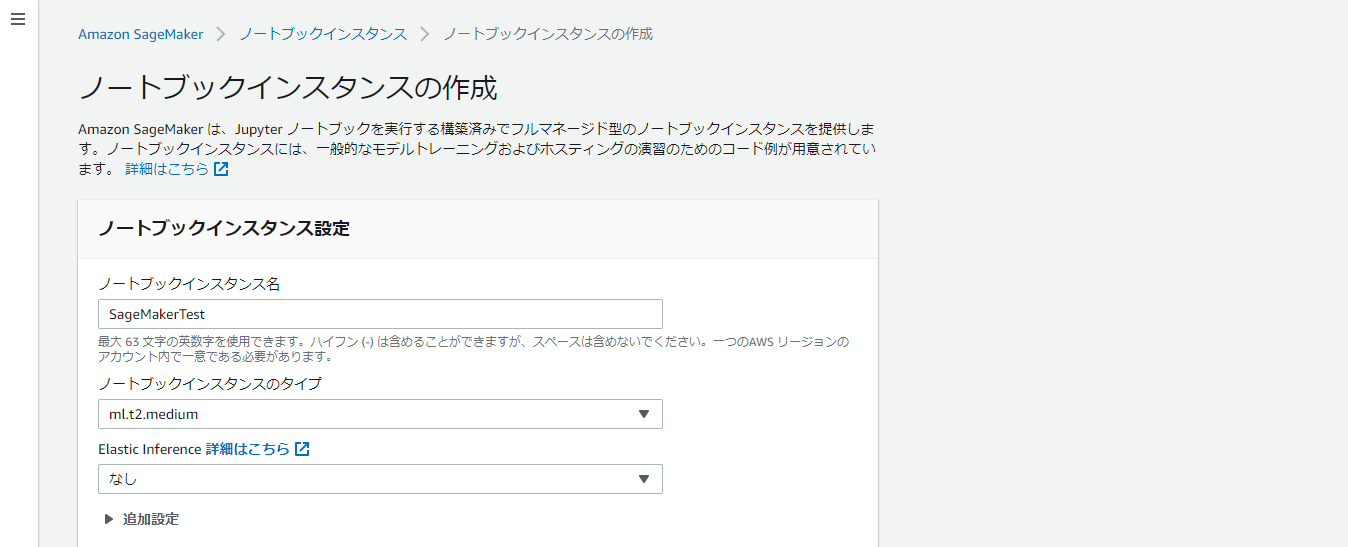Click external link icon after intro 詳細はこちら
This screenshot has height=547, width=1348.
pyautogui.click(x=221, y=169)
